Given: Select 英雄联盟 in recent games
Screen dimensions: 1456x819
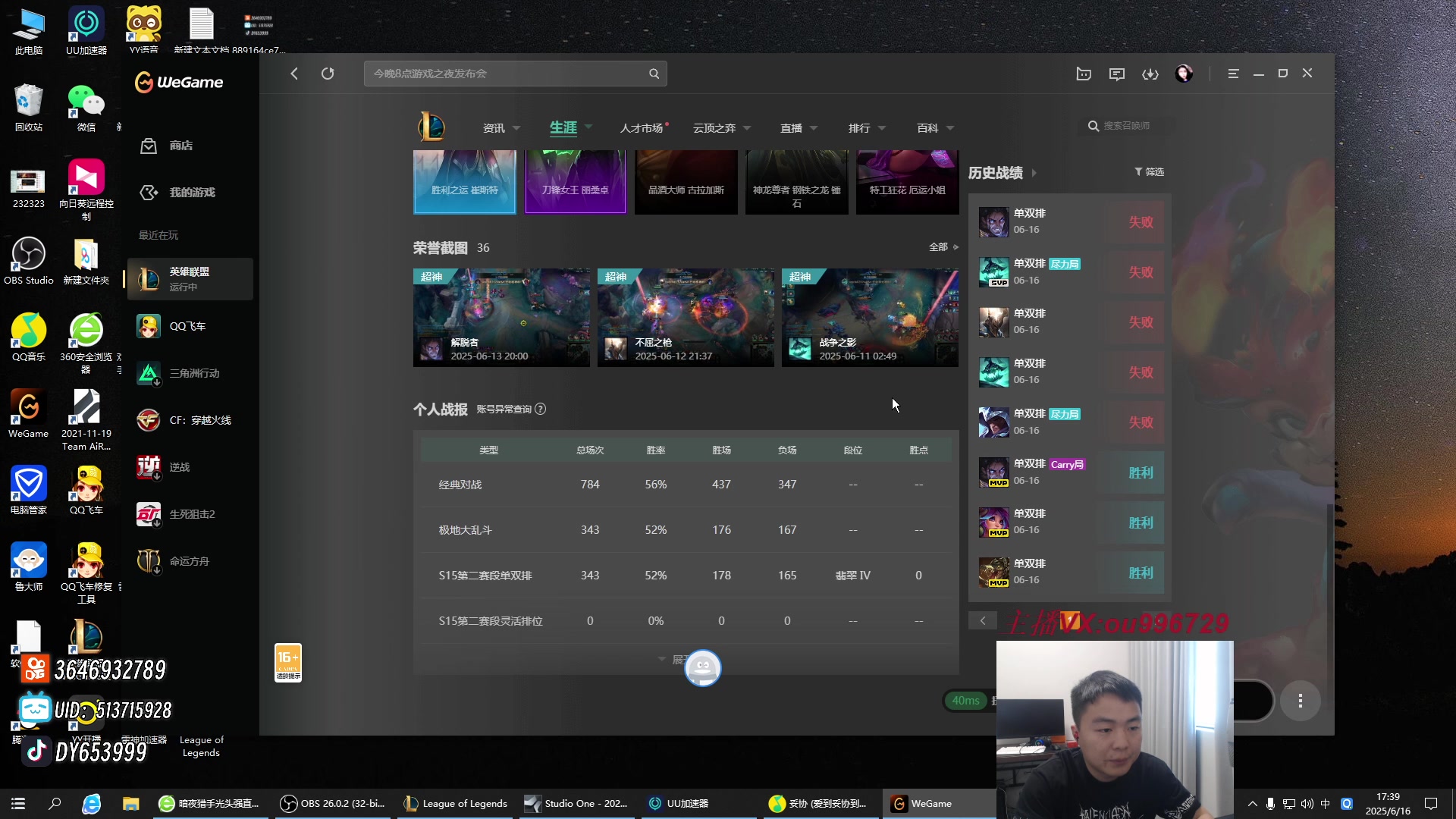Looking at the screenshot, I should (x=190, y=279).
